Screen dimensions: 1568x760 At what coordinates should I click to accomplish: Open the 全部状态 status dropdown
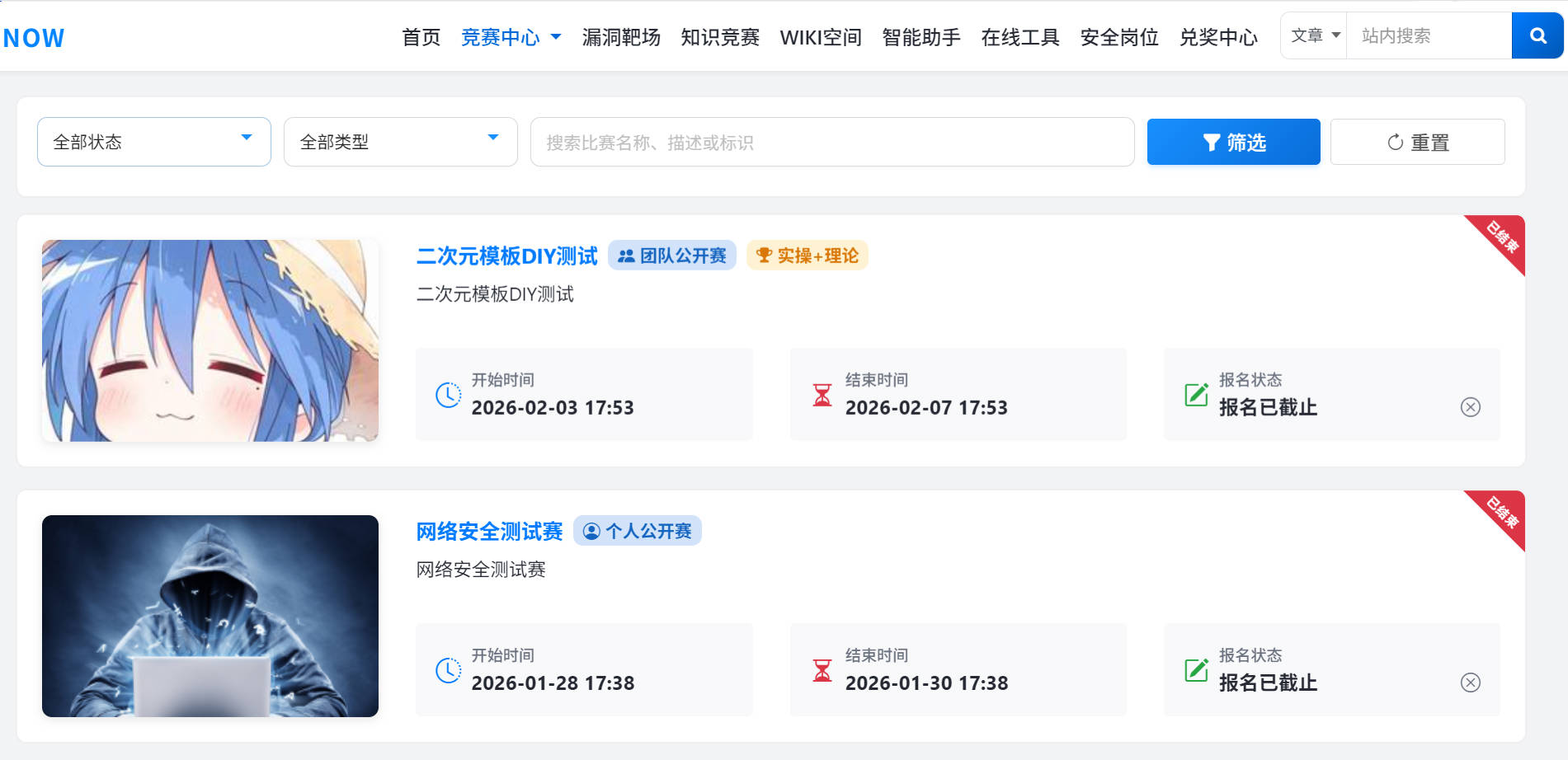154,142
